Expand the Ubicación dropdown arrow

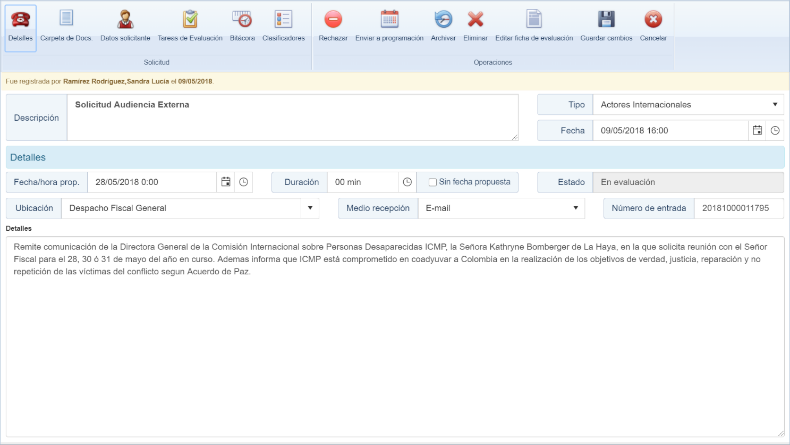click(310, 208)
